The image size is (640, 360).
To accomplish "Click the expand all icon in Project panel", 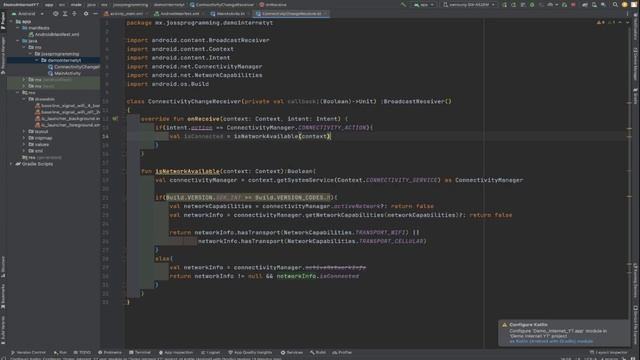I will click(65, 13).
